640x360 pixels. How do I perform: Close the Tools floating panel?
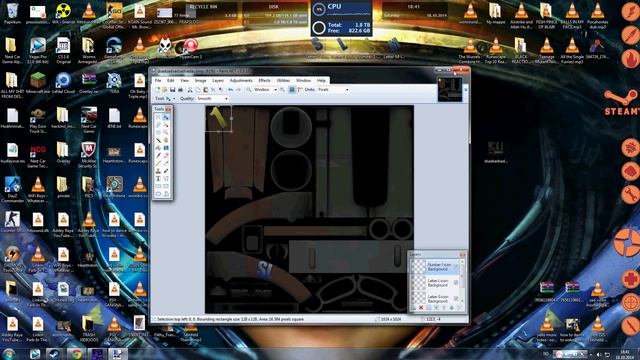coord(168,109)
